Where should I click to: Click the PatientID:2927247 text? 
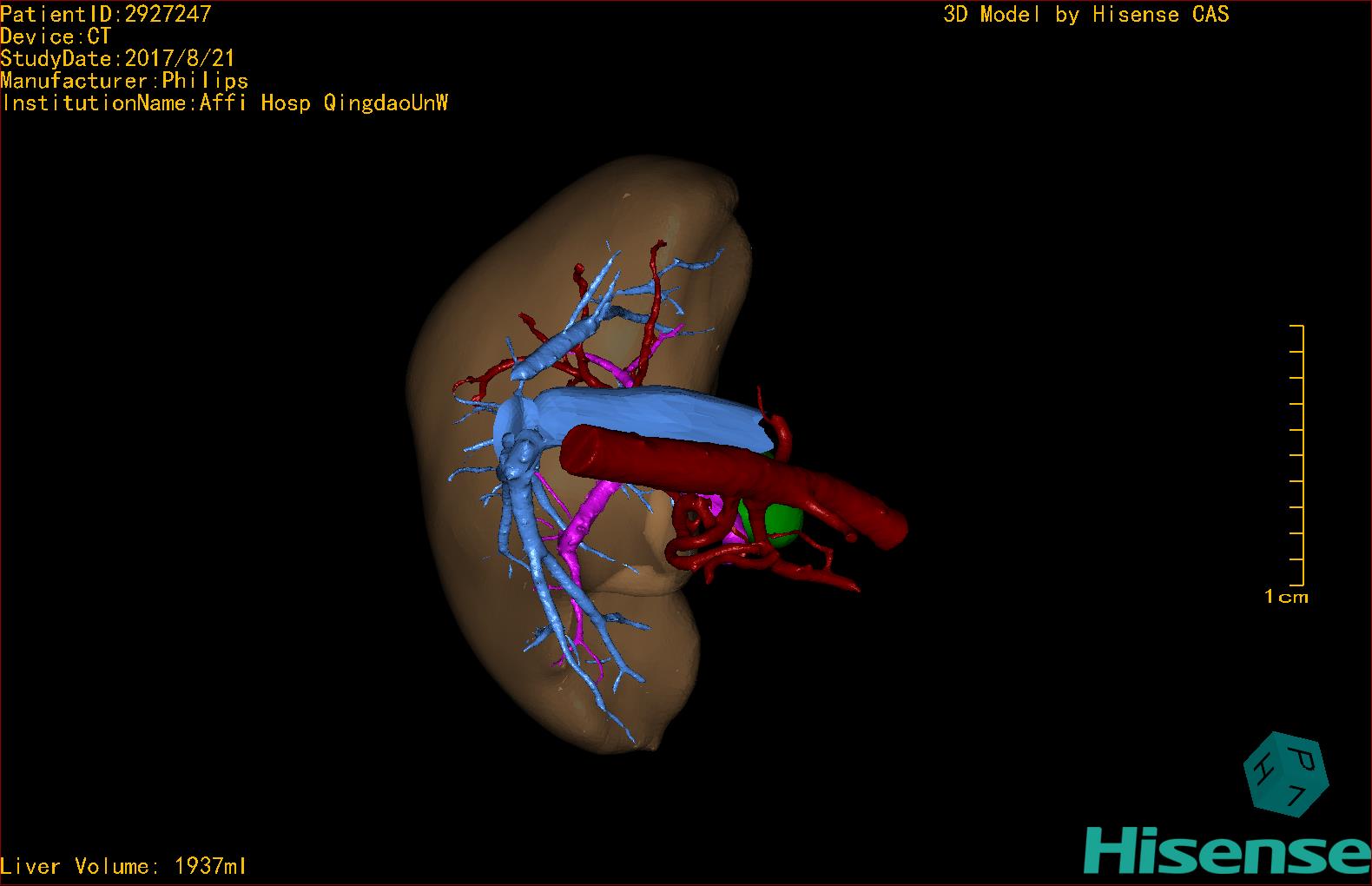(x=106, y=14)
